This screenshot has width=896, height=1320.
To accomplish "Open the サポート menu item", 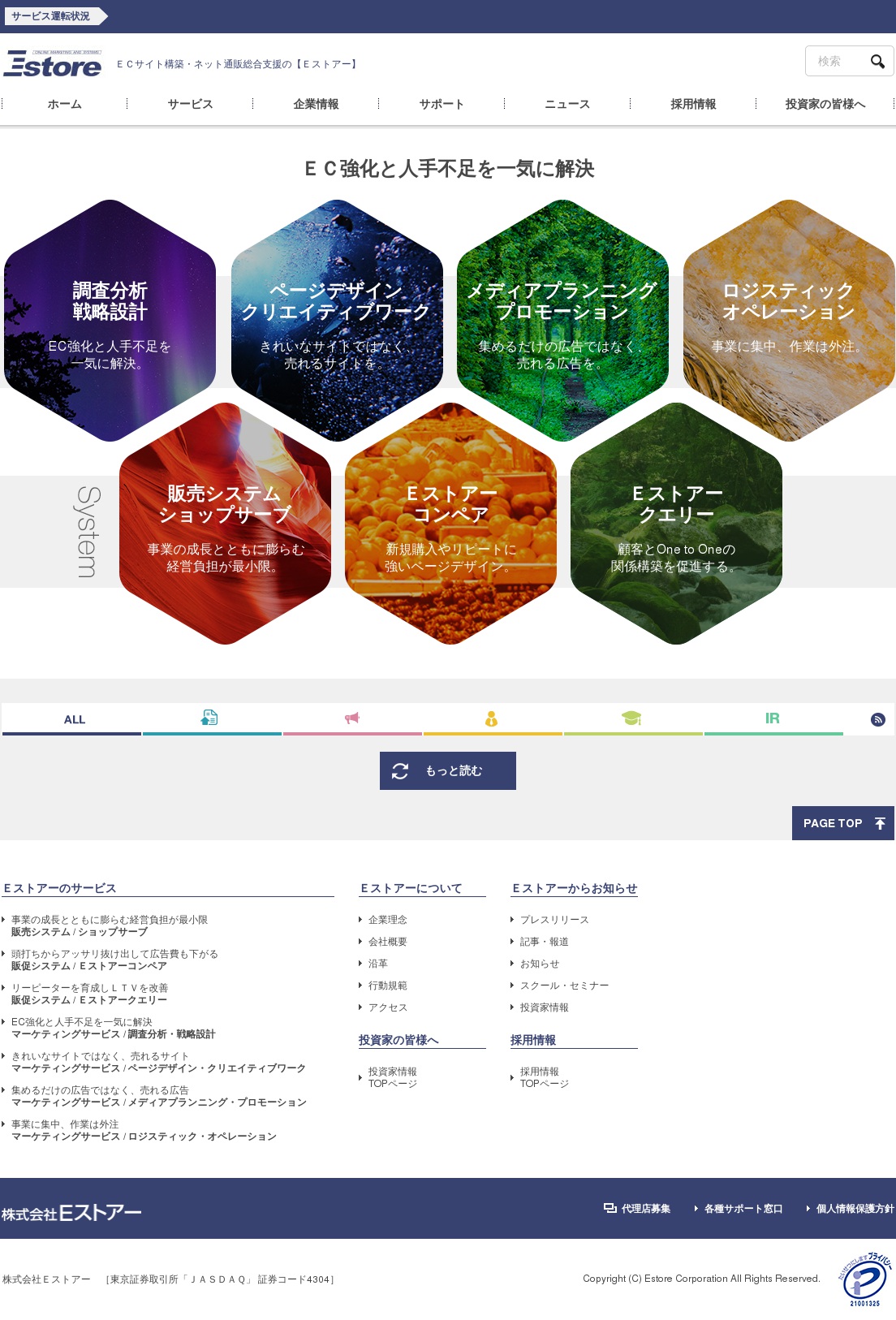I will [x=442, y=104].
